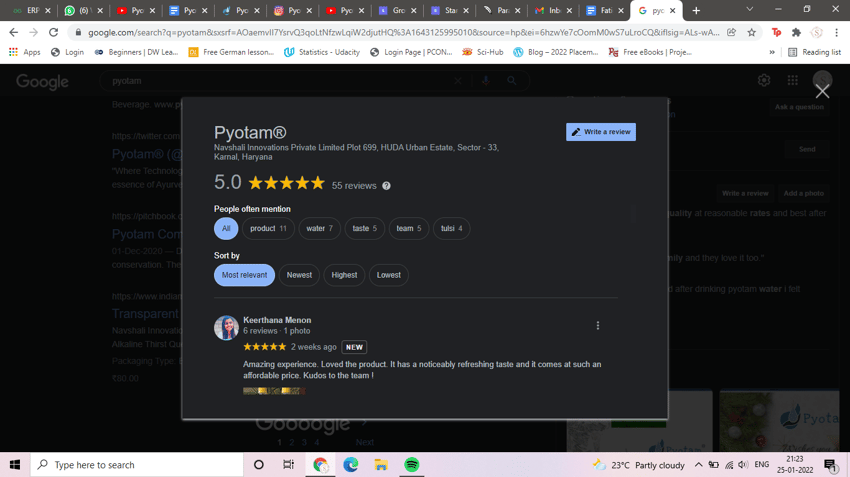Open Task View in taskbar
The height and width of the screenshot is (477, 850).
click(x=288, y=465)
